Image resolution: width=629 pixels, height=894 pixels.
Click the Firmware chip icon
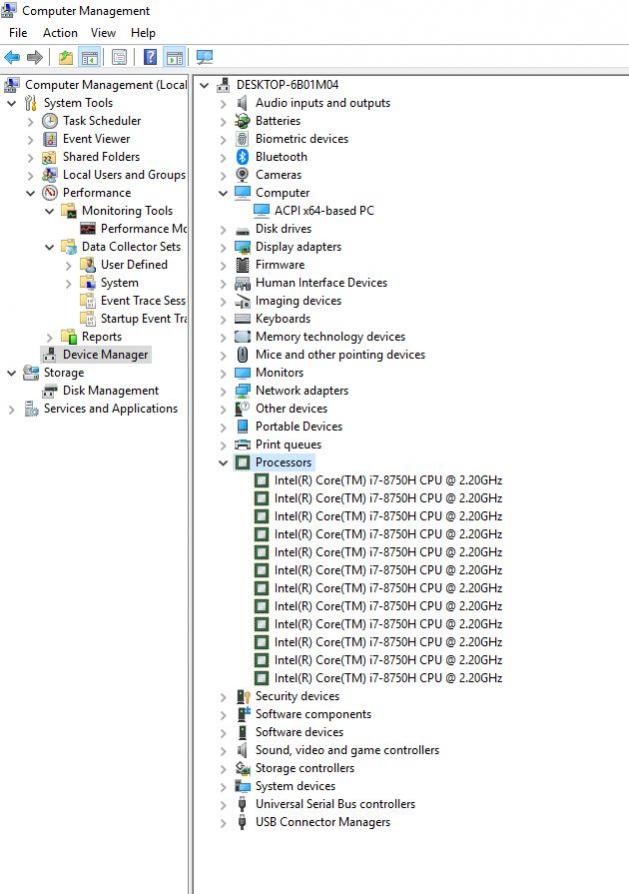242,265
